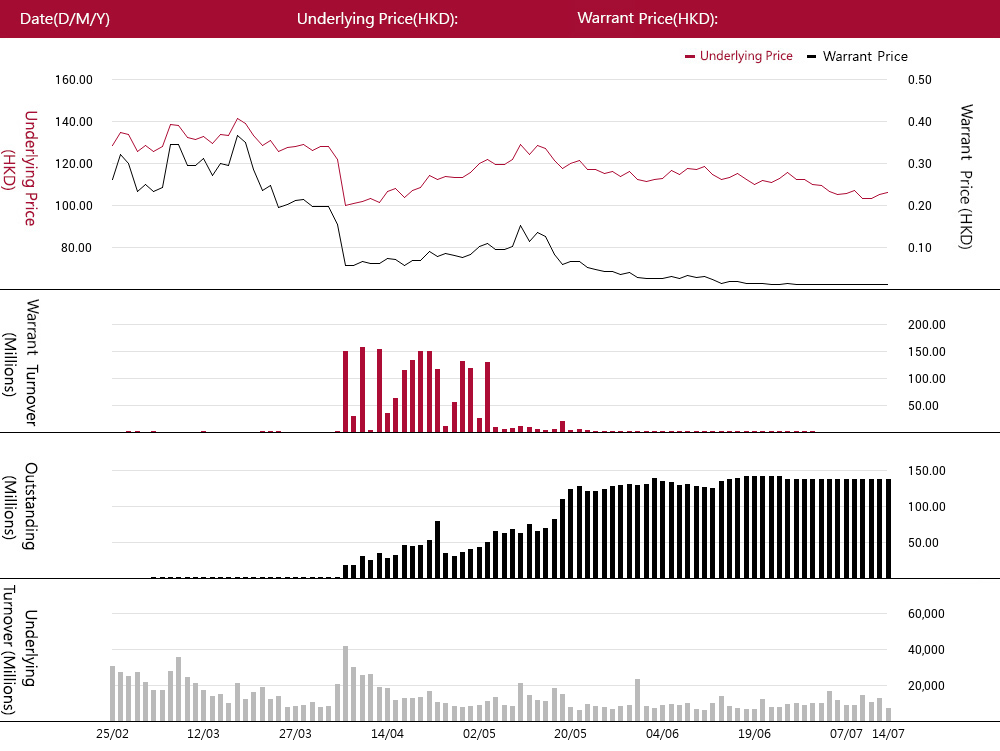Click the 14/04 date on the x-axis
Image resolution: width=1000 pixels, height=751 pixels.
point(387,734)
